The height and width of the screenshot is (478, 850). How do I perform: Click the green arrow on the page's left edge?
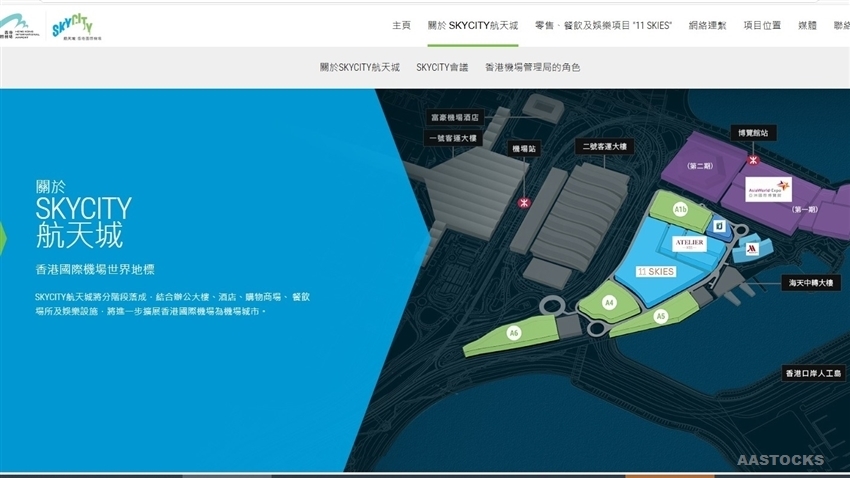point(3,237)
